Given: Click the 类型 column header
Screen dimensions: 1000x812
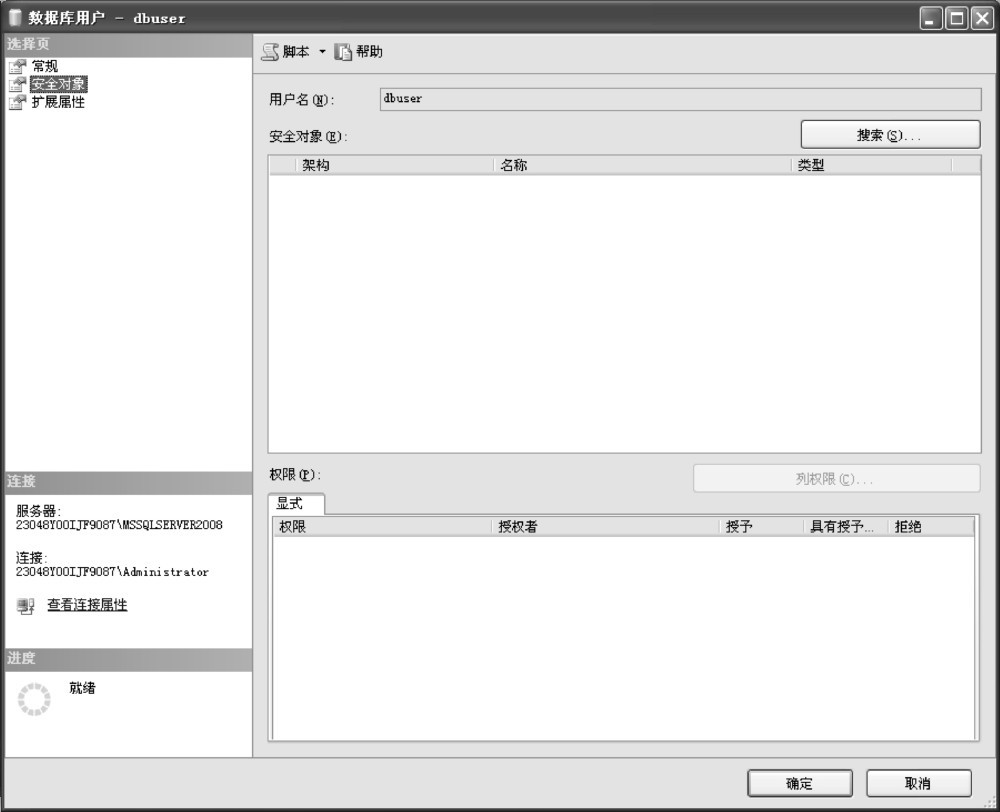Looking at the screenshot, I should [870, 166].
